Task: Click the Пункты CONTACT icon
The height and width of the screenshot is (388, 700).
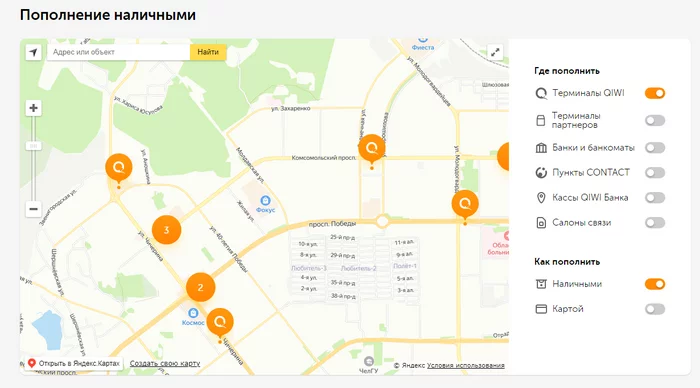Action: (x=541, y=173)
